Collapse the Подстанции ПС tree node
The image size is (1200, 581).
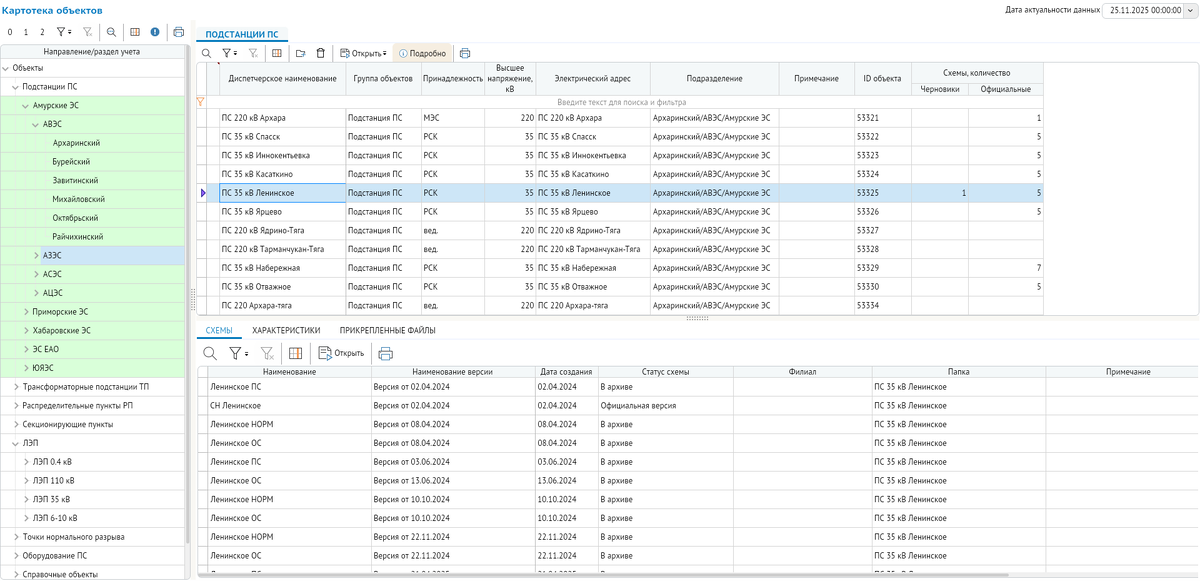coord(16,87)
